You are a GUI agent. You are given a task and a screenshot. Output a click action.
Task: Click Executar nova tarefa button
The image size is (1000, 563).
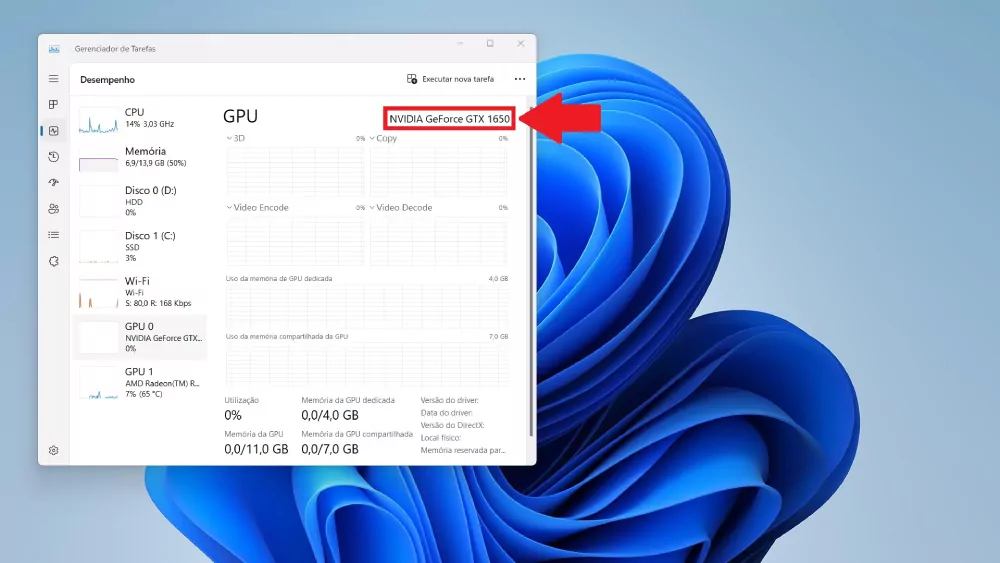(451, 79)
